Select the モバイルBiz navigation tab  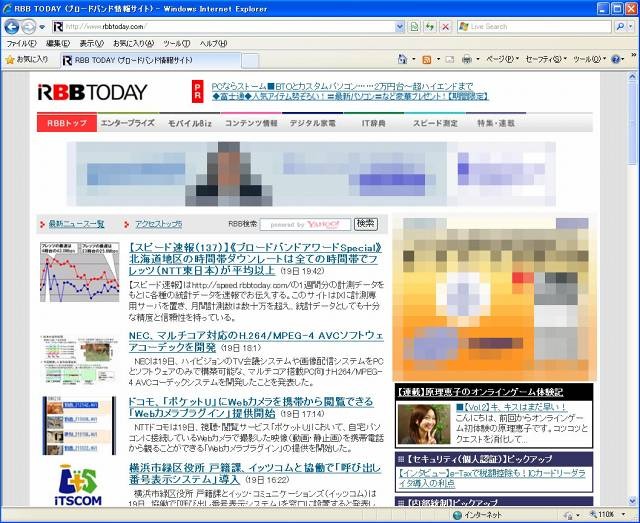tap(189, 123)
